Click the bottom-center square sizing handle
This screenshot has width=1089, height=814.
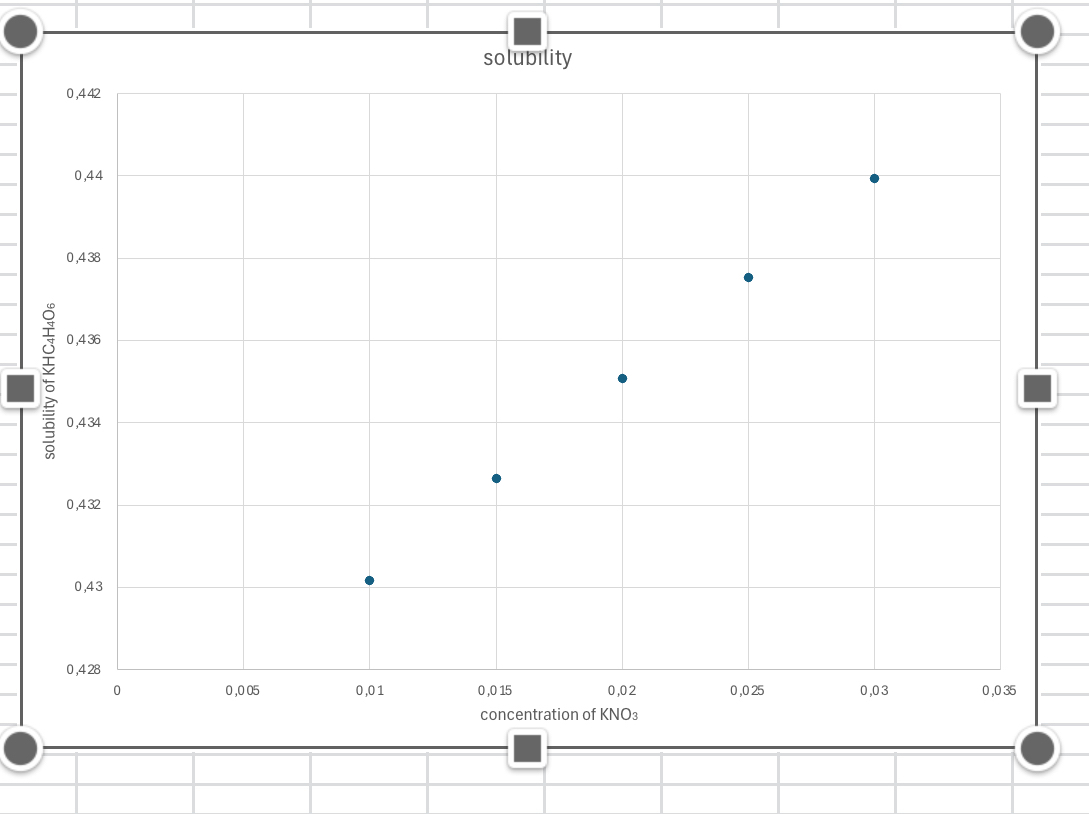528,748
